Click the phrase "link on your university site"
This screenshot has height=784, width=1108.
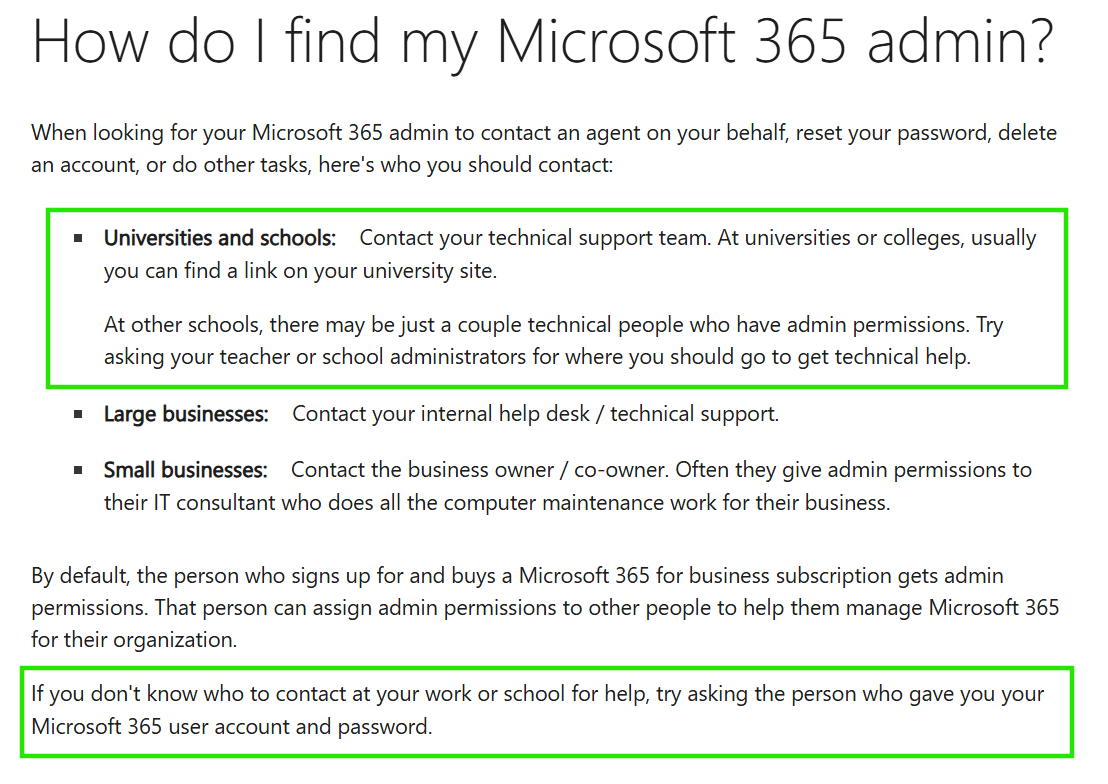click(370, 271)
